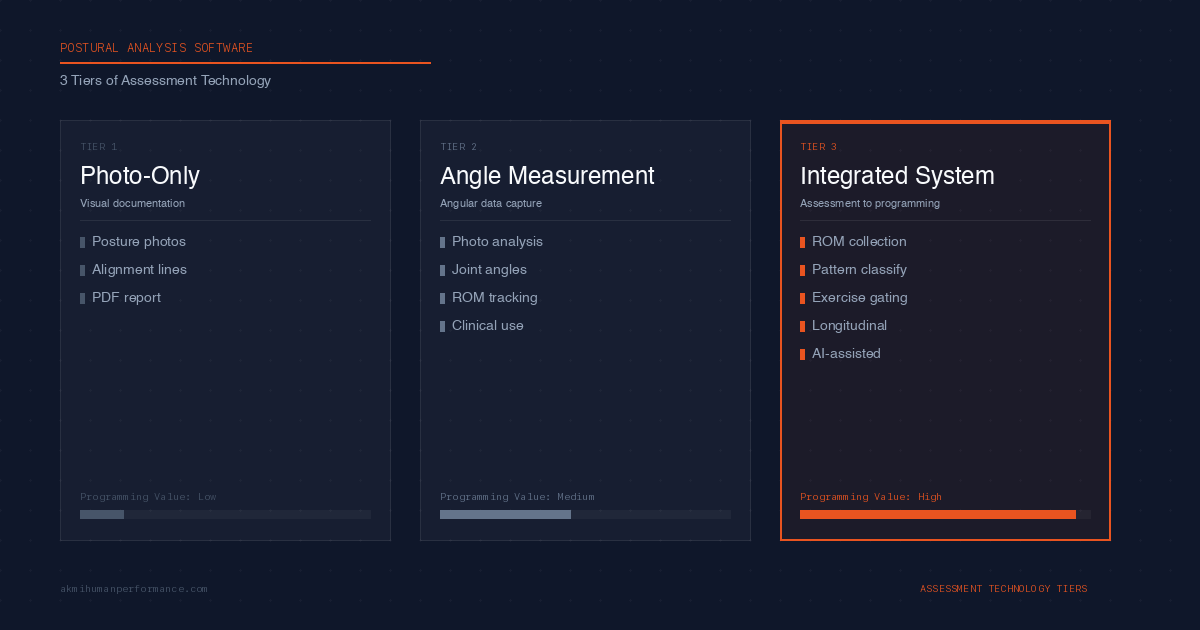Click the Clinical use list item
This screenshot has width=1200, height=630.
482,326
